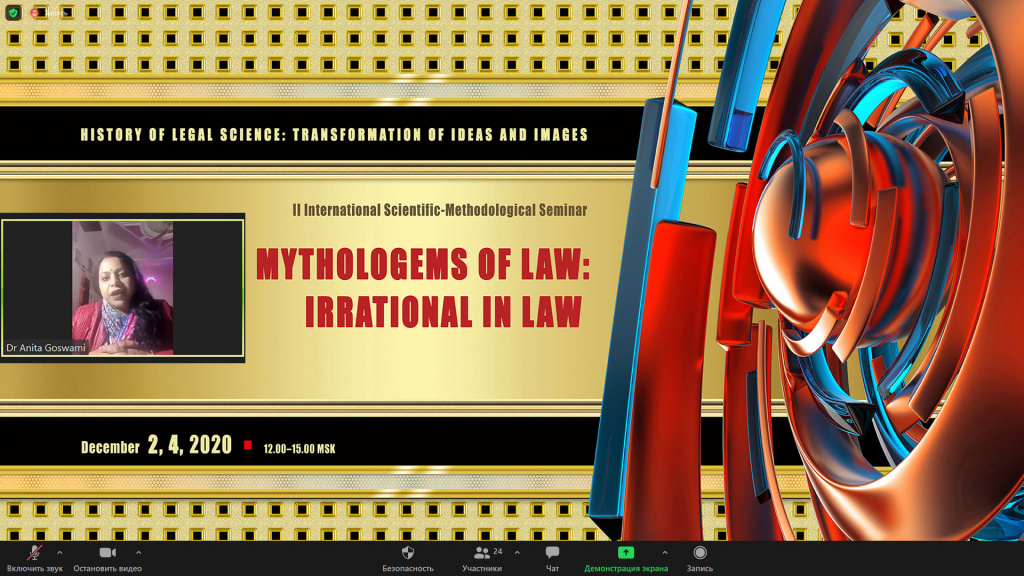Click the green encryption shield icon
Screen dimensions: 1024x576
[13, 12]
